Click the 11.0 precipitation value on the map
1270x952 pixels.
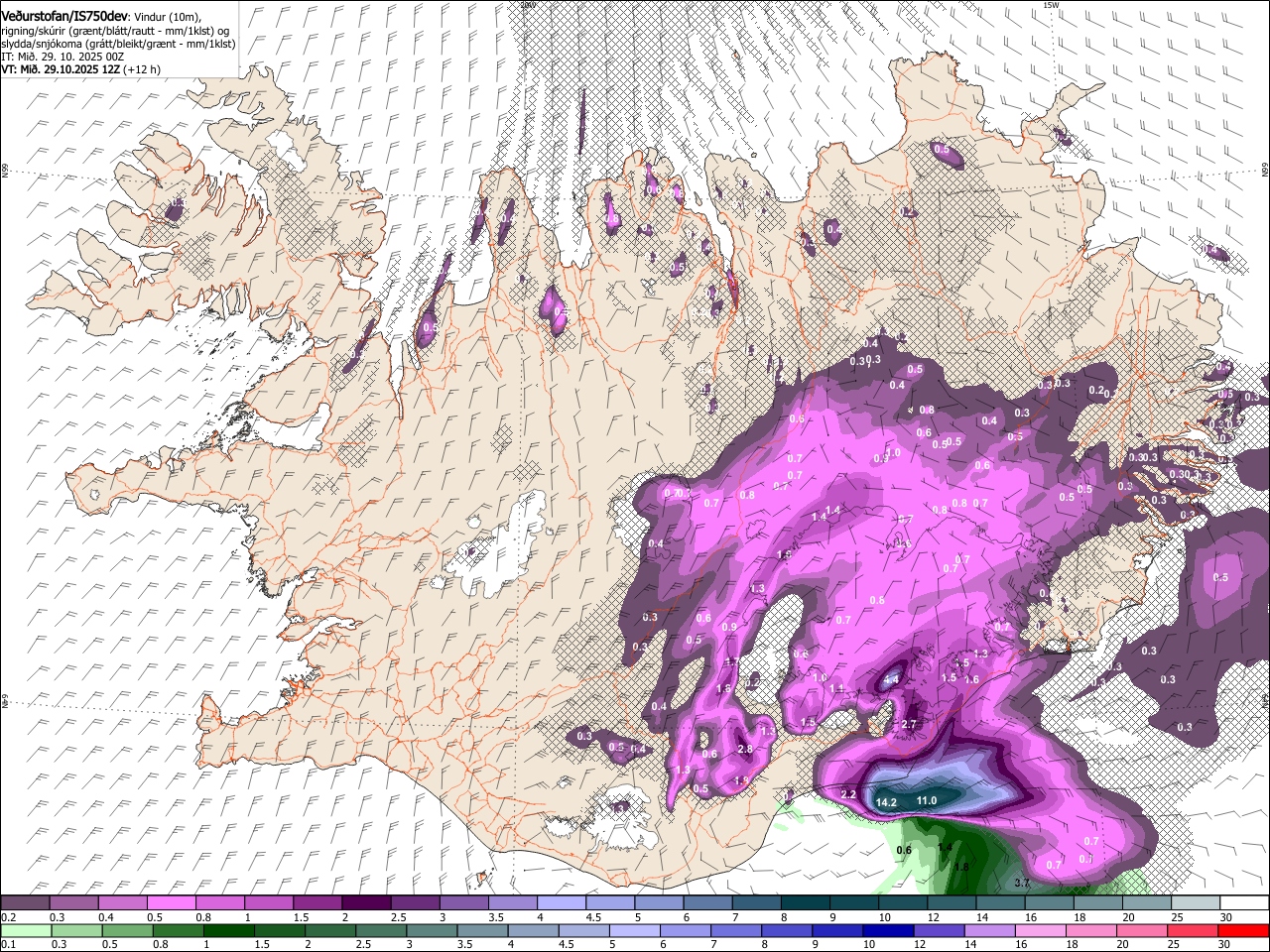(927, 800)
